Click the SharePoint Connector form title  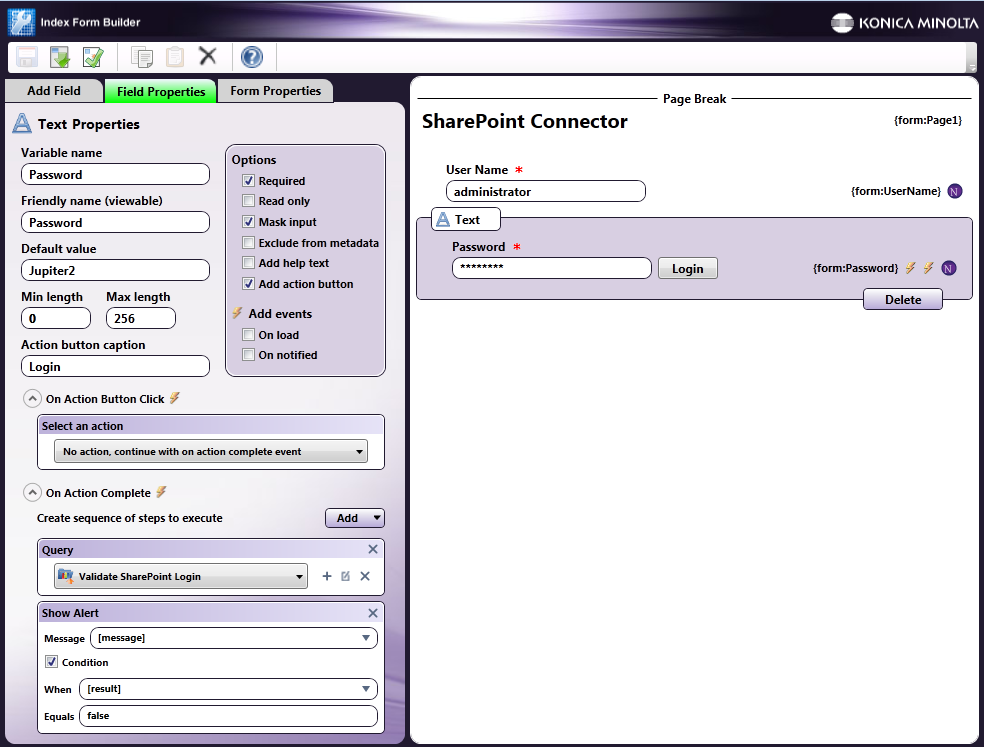click(525, 121)
